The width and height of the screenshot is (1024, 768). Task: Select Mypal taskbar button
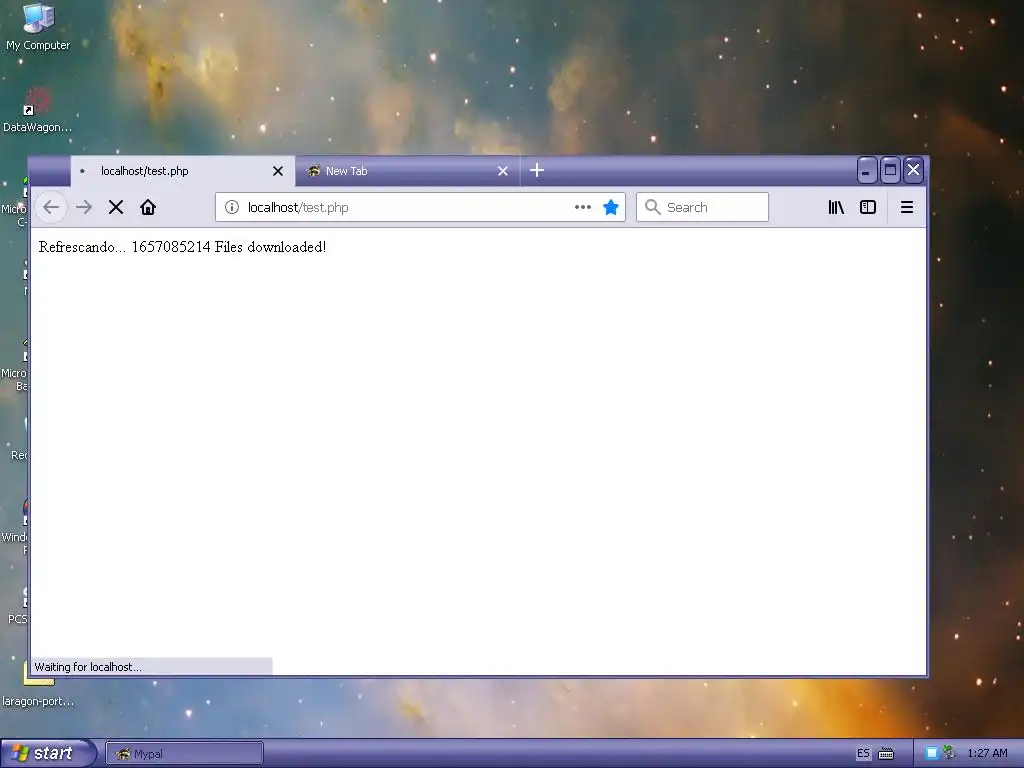click(x=184, y=754)
